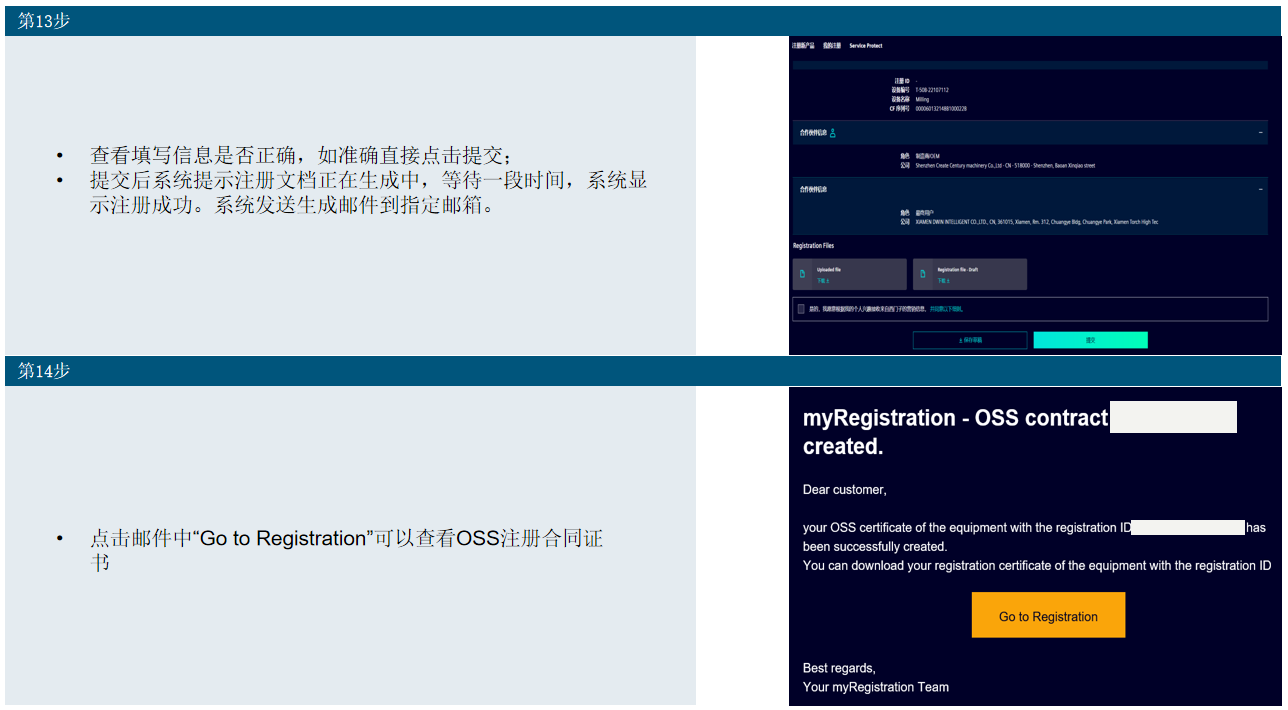The image size is (1288, 710).
Task: Open the 注册新产品 menu item
Action: click(802, 46)
